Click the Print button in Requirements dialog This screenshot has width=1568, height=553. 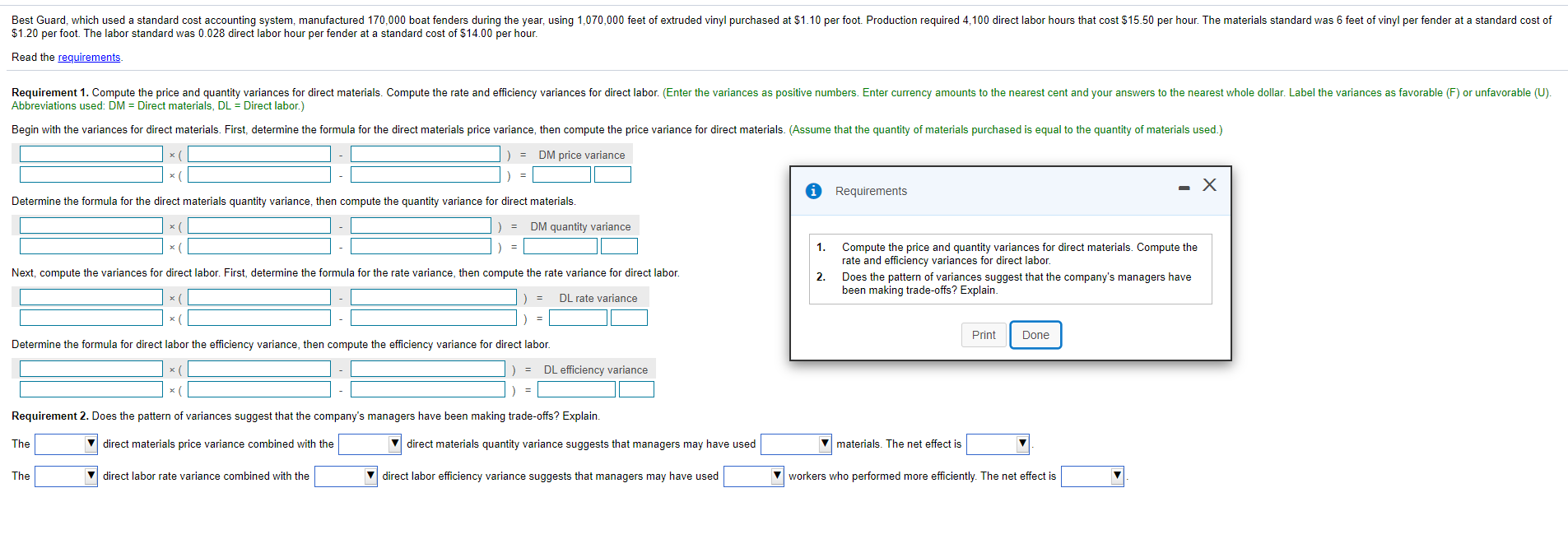(984, 335)
